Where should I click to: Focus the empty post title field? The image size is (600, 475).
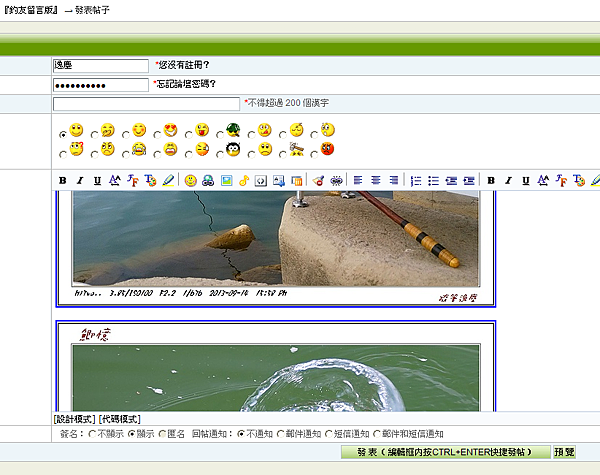click(x=146, y=104)
